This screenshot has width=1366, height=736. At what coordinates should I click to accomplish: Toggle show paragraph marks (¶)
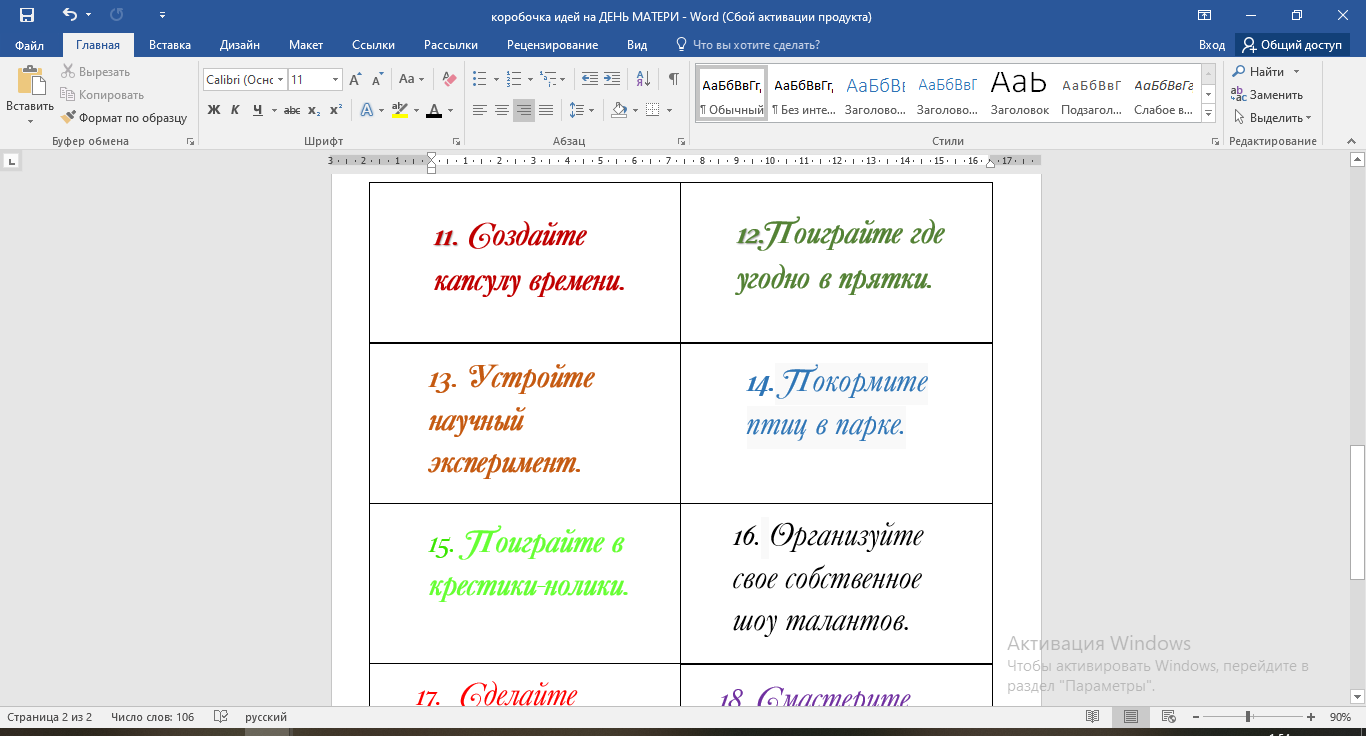pyautogui.click(x=674, y=79)
